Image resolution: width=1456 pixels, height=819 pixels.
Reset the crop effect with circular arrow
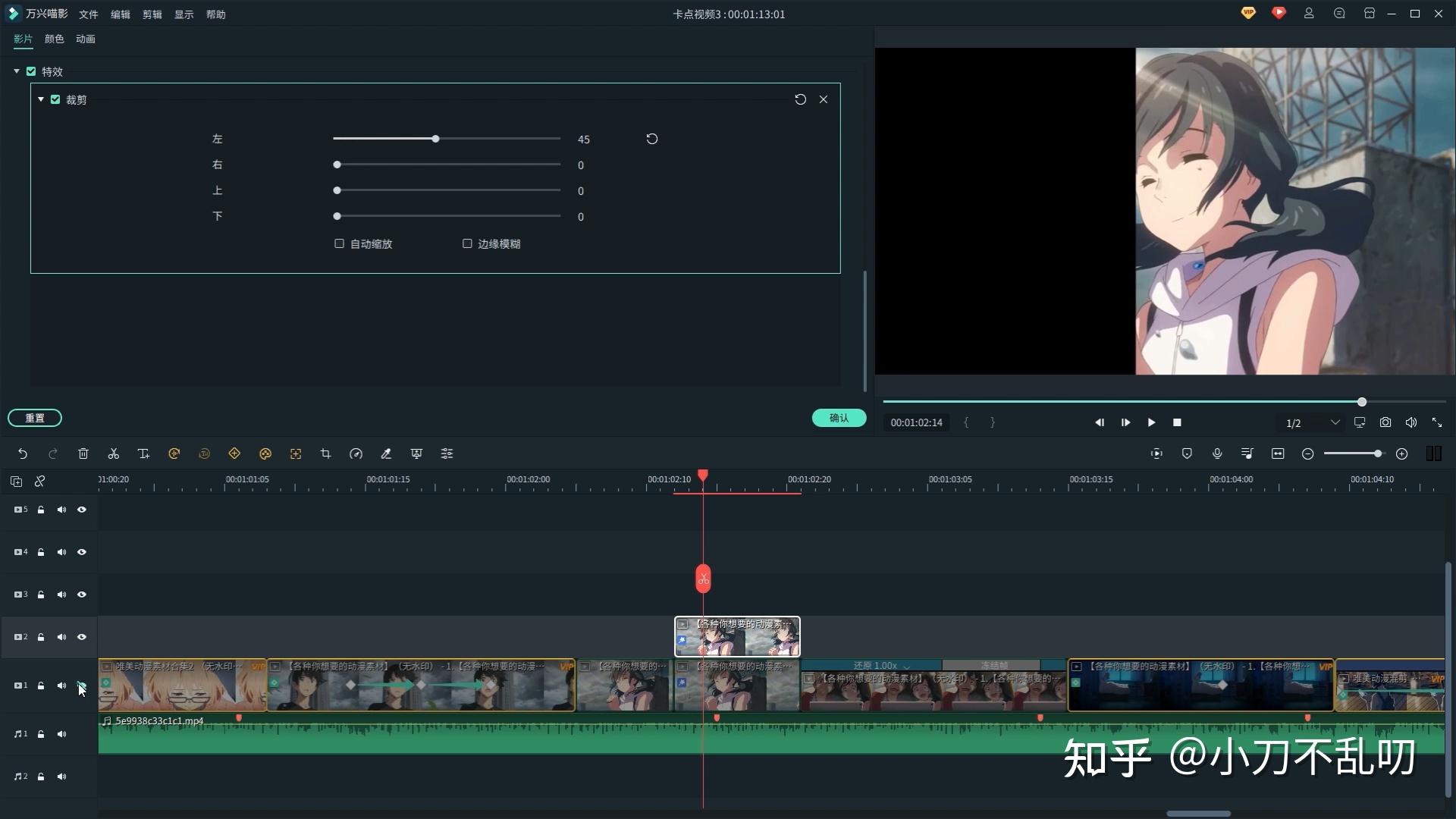click(800, 99)
